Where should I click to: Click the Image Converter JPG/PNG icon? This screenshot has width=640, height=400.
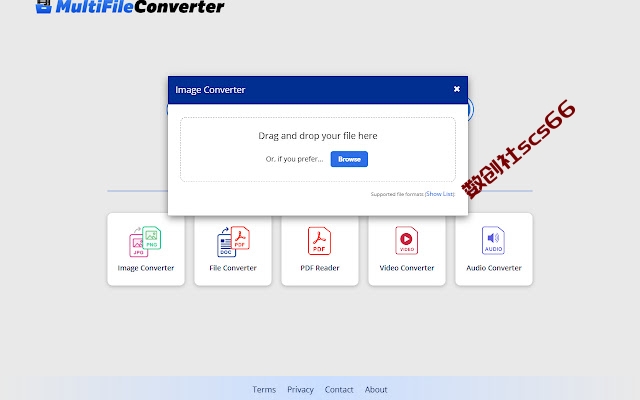pos(145,241)
